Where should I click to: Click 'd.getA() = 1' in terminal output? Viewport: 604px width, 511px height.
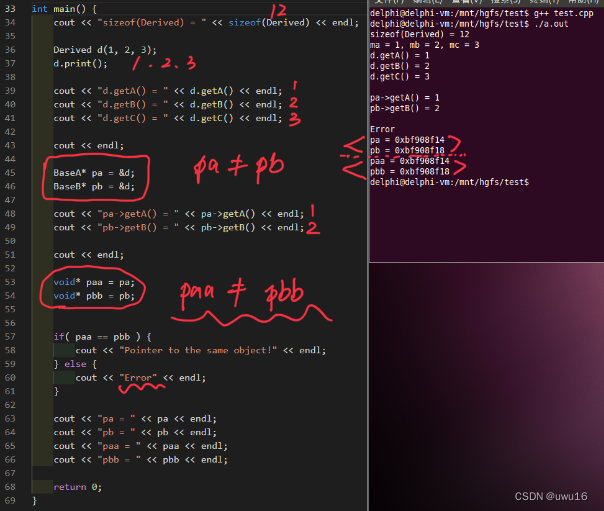point(399,55)
